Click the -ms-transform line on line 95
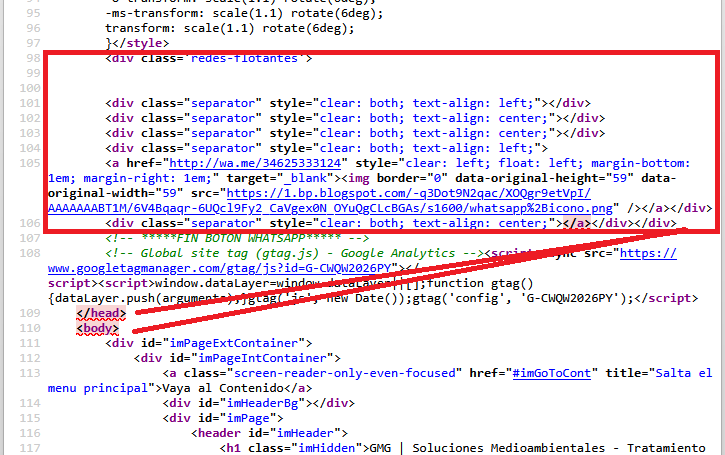Viewport: 725px width, 455px height. point(244,13)
